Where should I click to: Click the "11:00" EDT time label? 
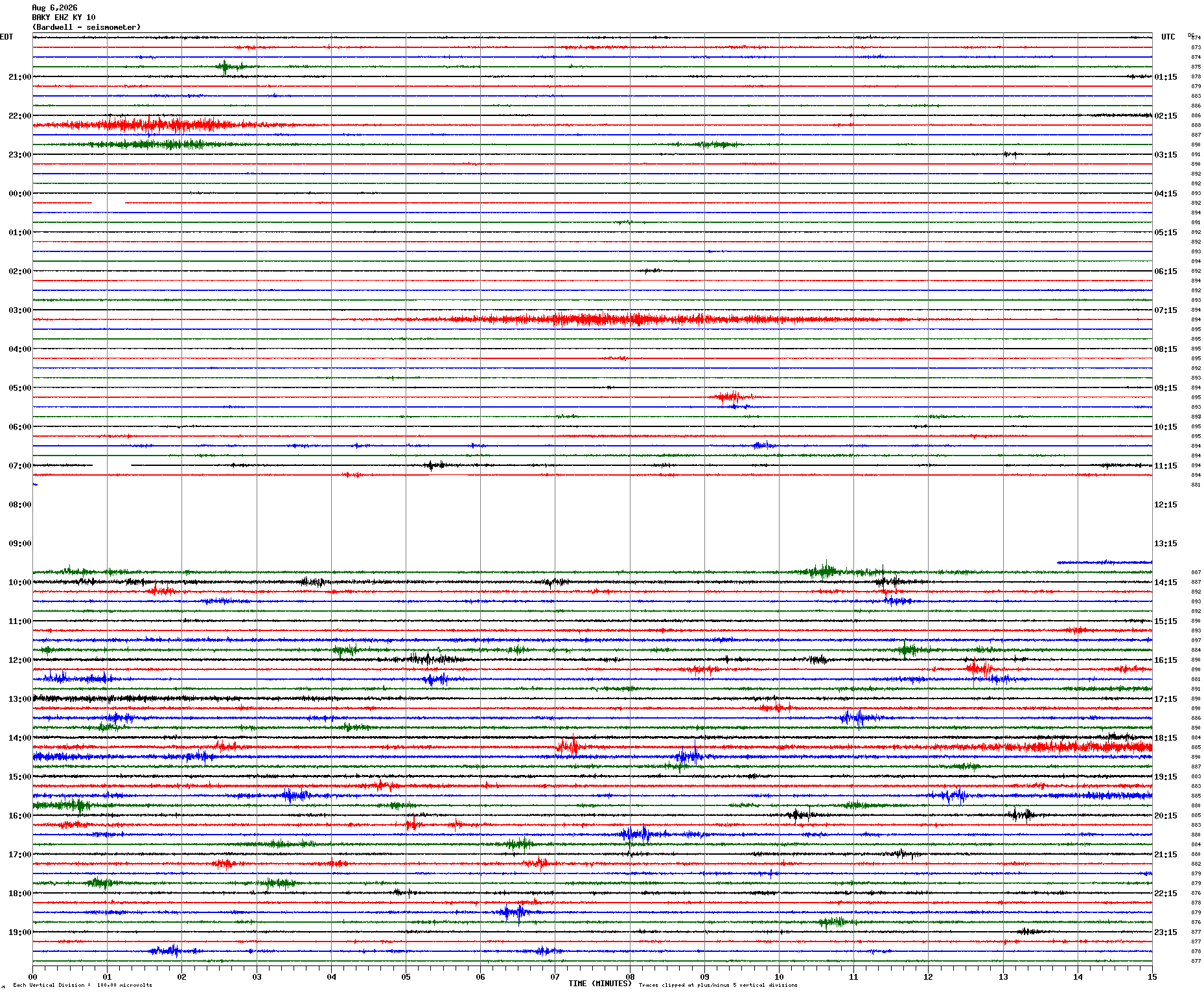pos(19,621)
